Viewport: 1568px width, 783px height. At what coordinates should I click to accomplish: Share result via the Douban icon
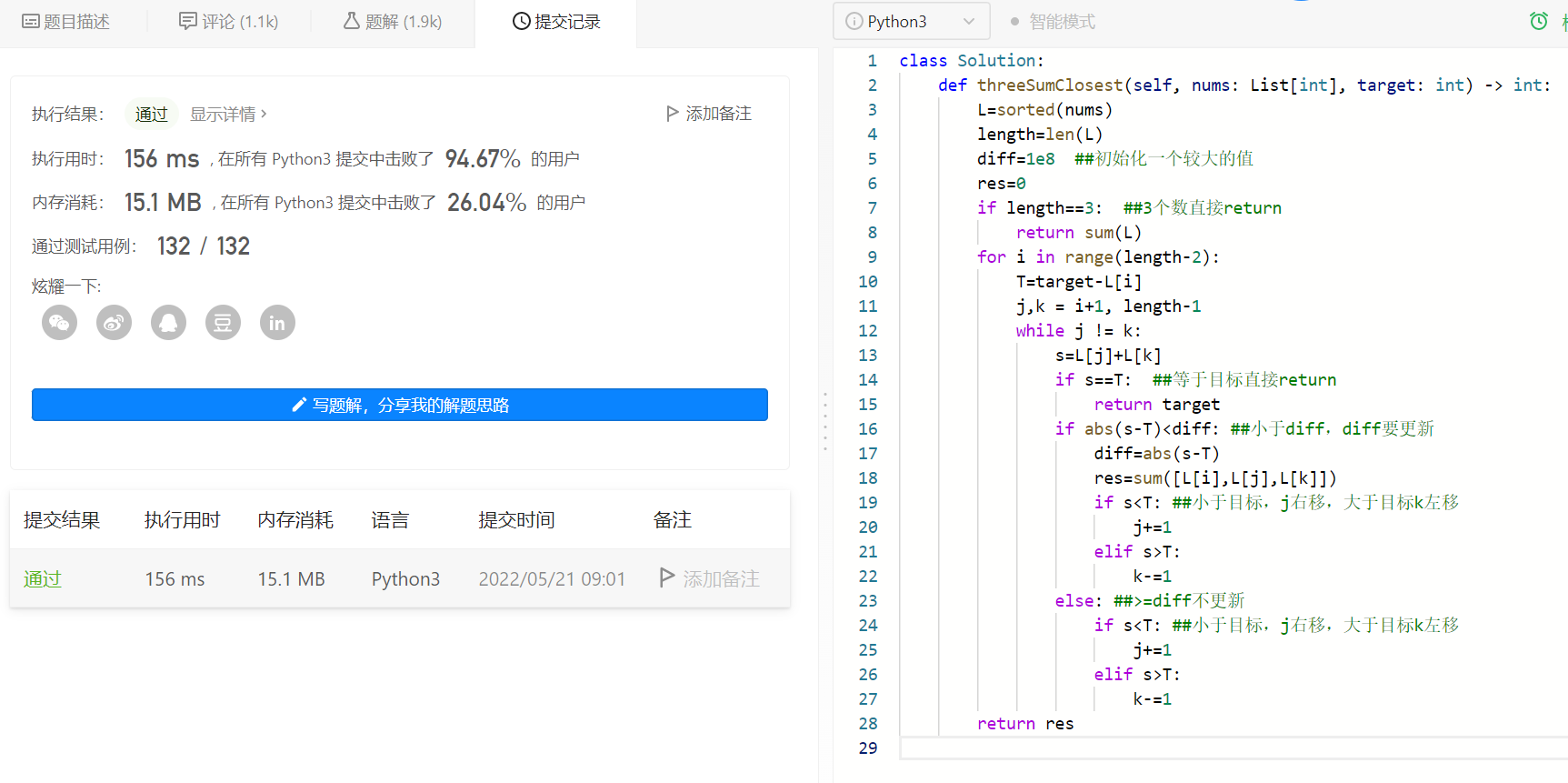pos(224,323)
